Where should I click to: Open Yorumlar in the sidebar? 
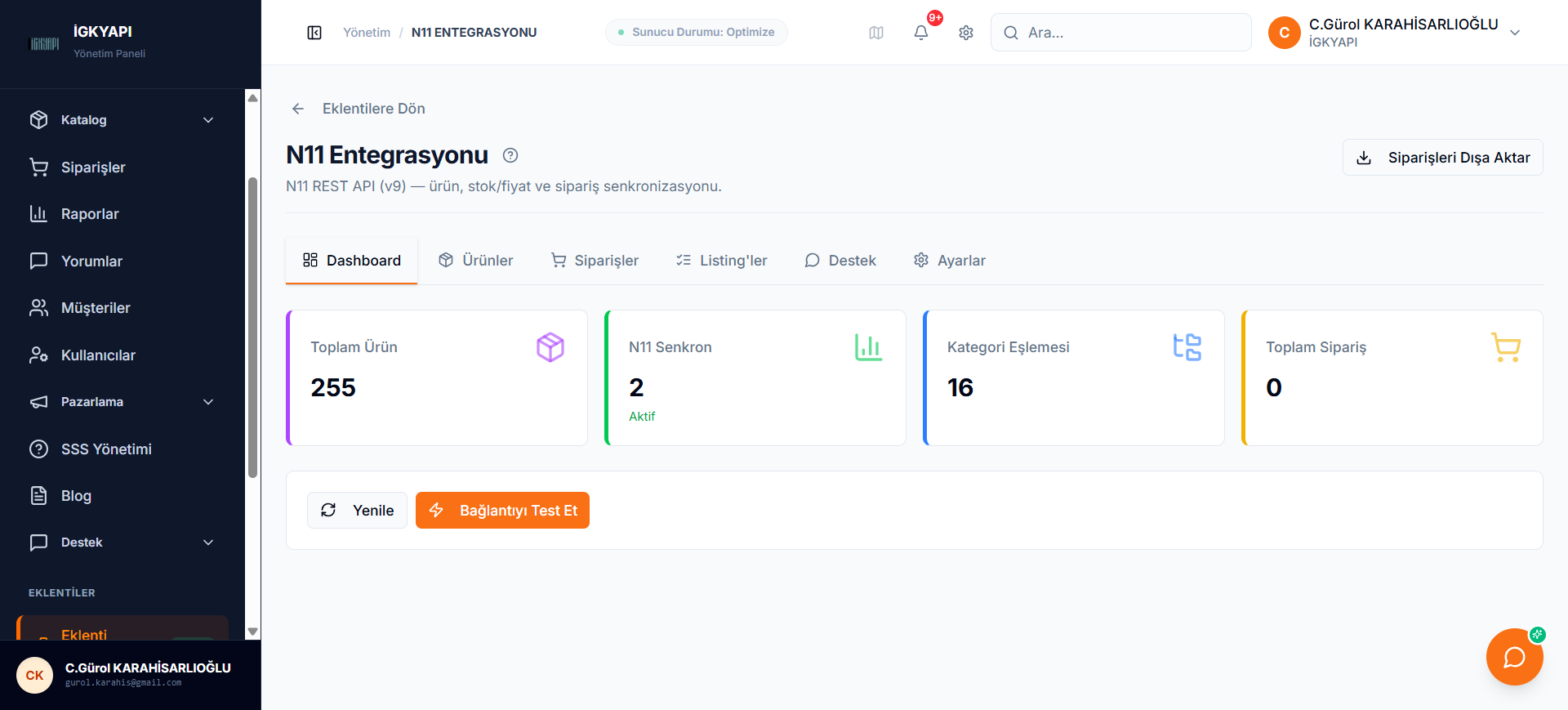click(x=122, y=261)
